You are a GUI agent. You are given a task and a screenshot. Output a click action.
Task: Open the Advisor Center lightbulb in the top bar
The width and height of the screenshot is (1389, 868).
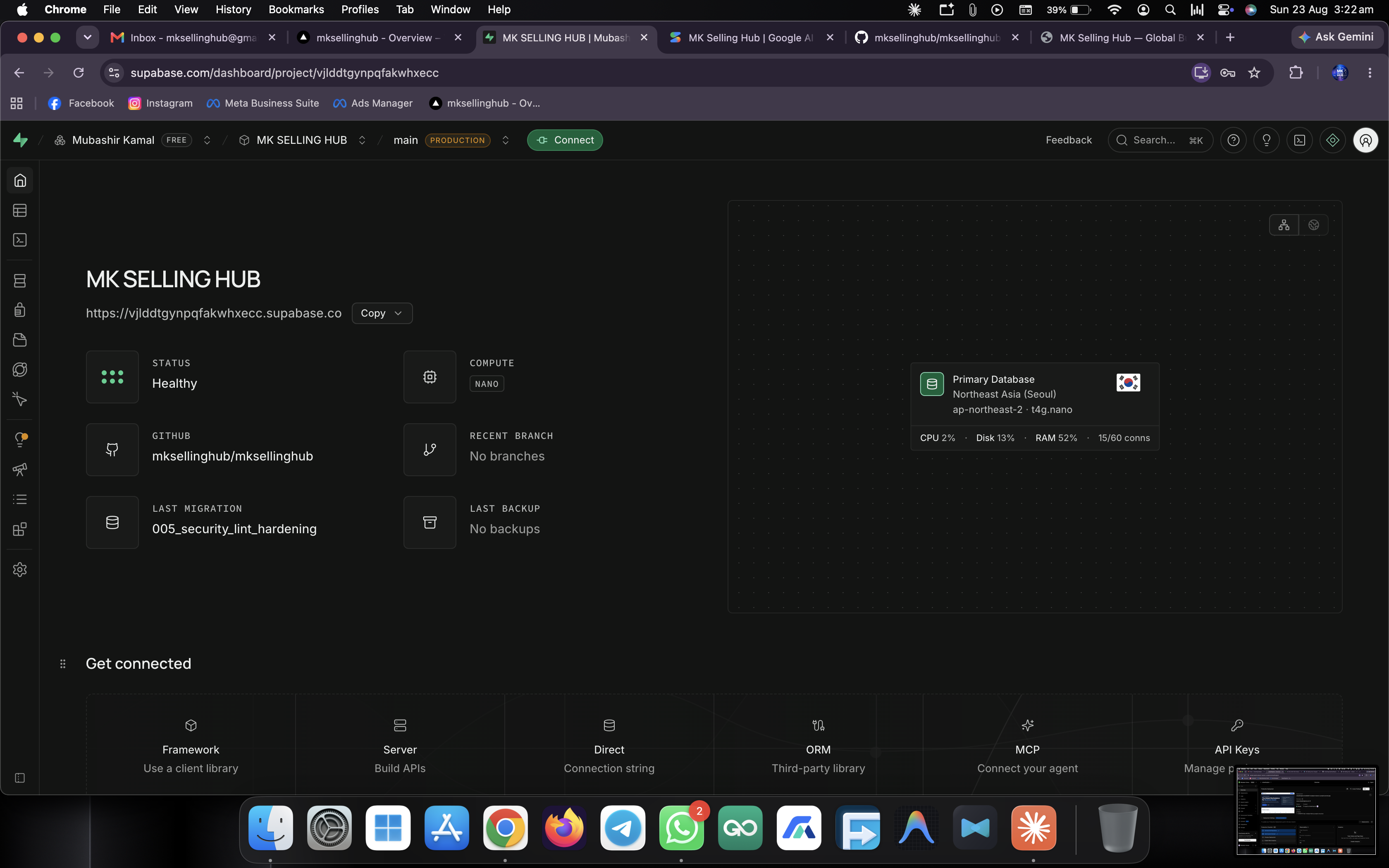pyautogui.click(x=1267, y=140)
